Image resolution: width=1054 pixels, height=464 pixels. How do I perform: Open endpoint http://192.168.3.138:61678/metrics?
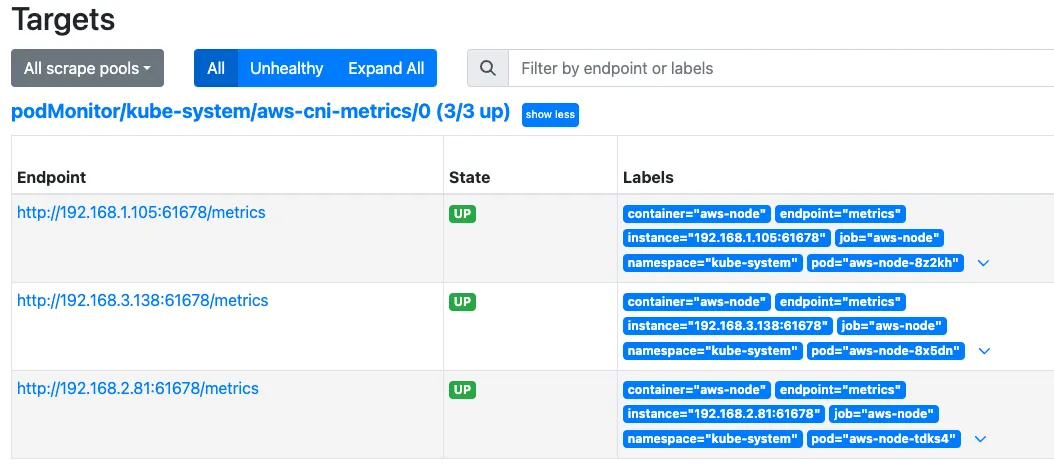point(143,300)
